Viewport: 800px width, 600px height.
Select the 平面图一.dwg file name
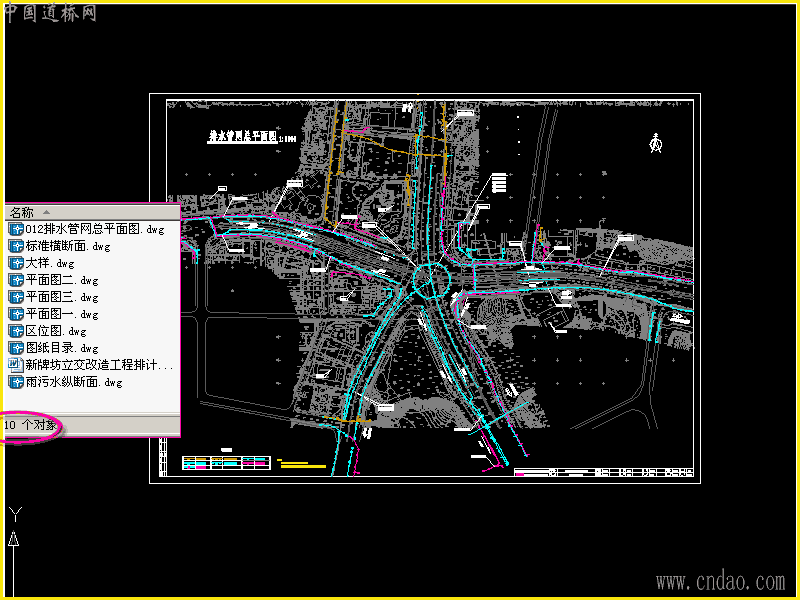click(62, 314)
